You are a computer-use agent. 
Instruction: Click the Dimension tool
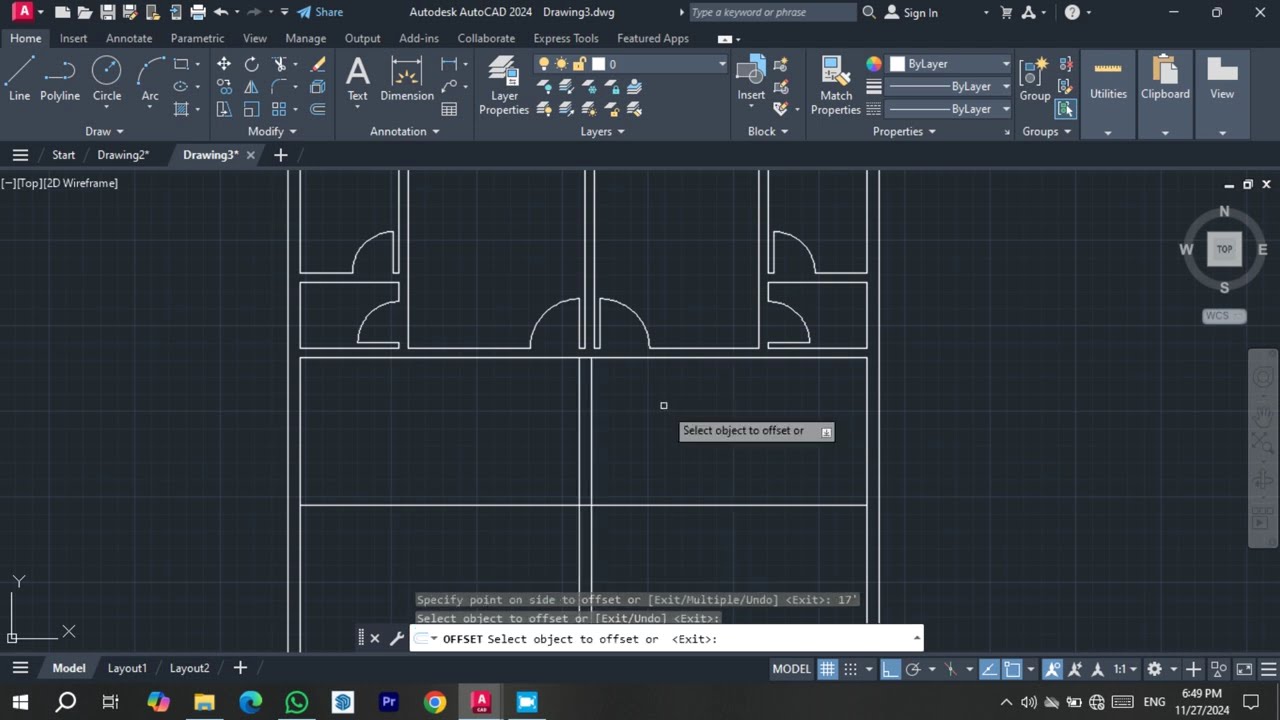pos(407,79)
